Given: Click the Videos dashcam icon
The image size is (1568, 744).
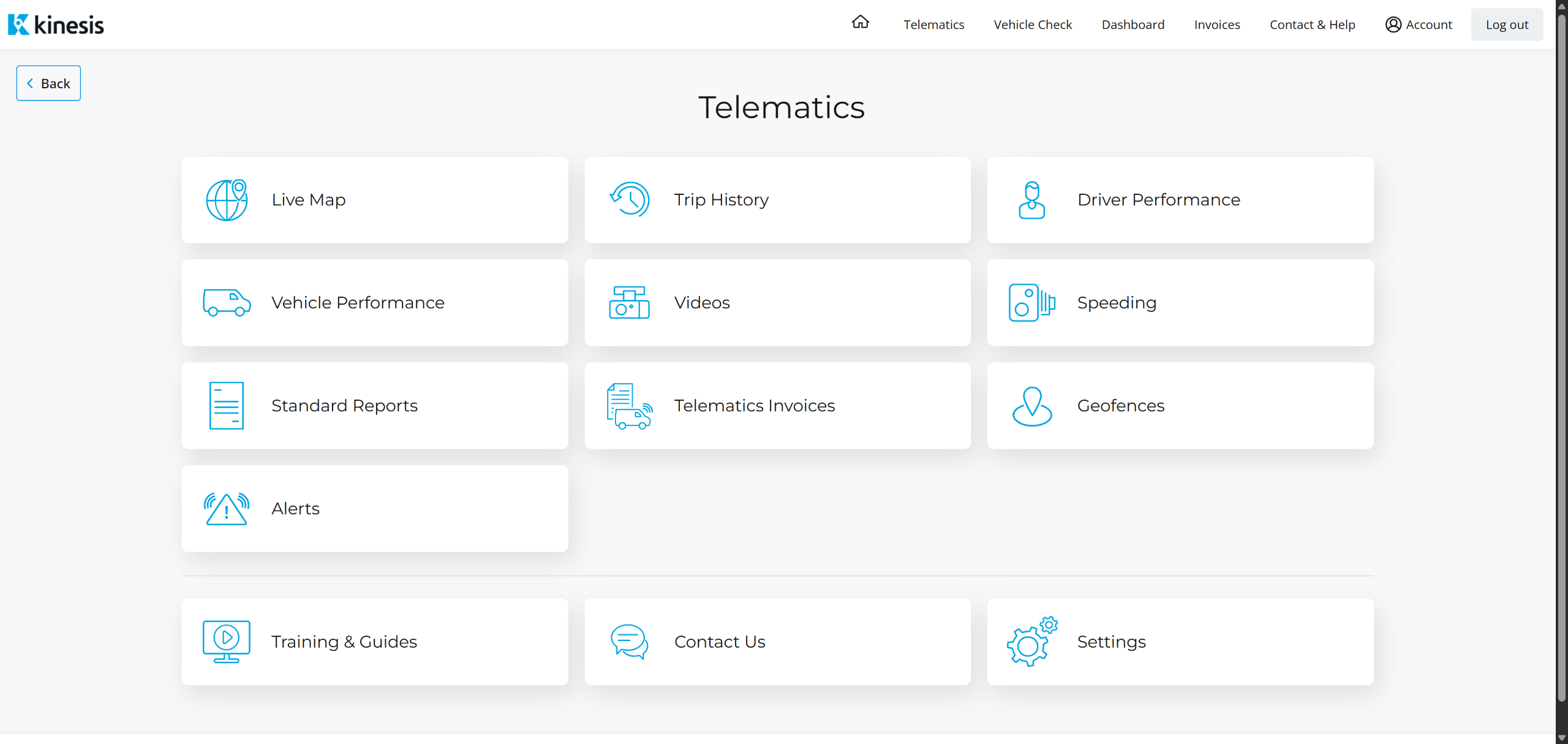Looking at the screenshot, I should (x=629, y=303).
